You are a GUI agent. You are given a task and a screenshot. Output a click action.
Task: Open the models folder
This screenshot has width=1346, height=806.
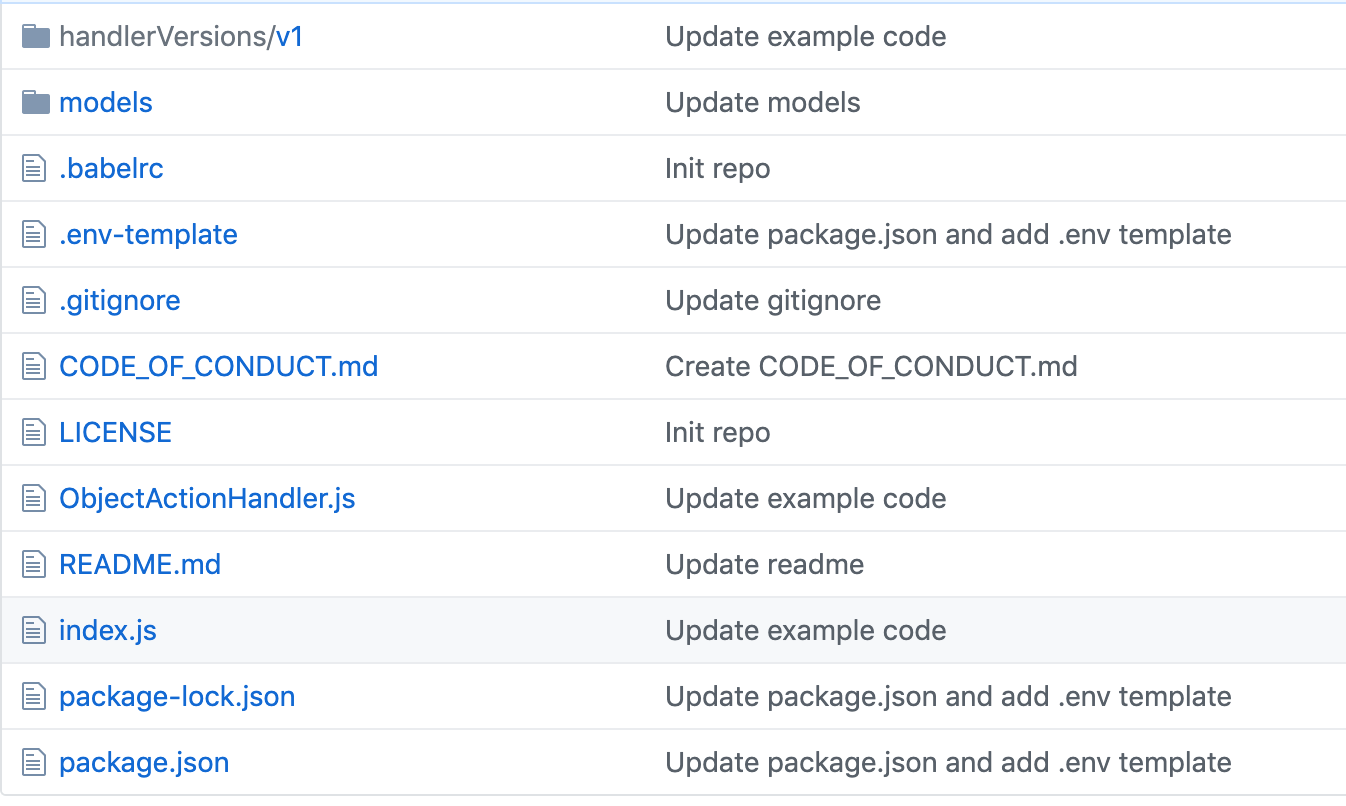pos(106,102)
